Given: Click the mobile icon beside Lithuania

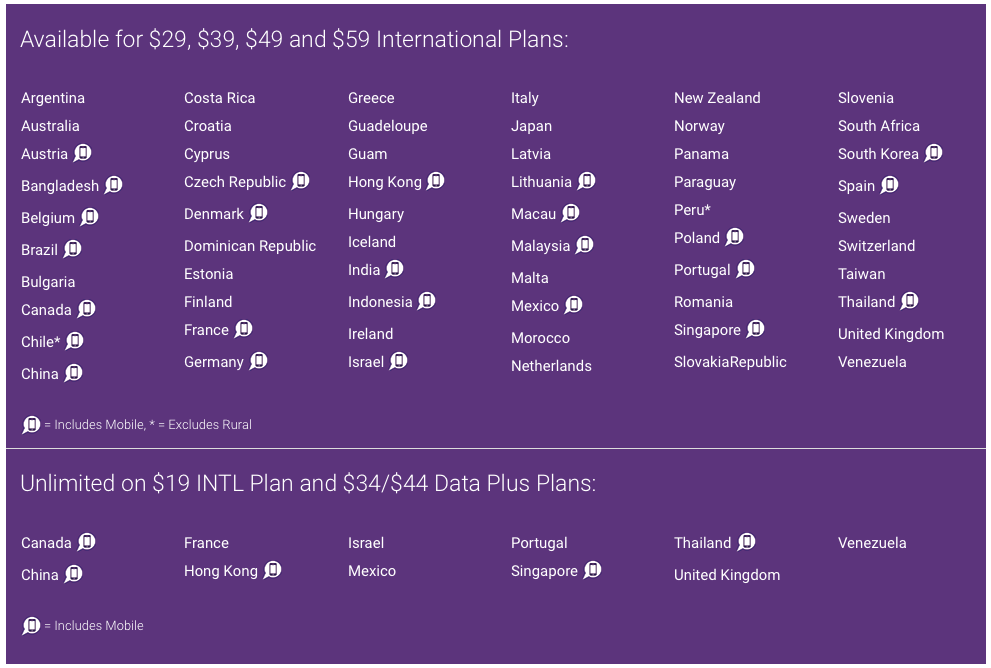Looking at the screenshot, I should [x=586, y=181].
